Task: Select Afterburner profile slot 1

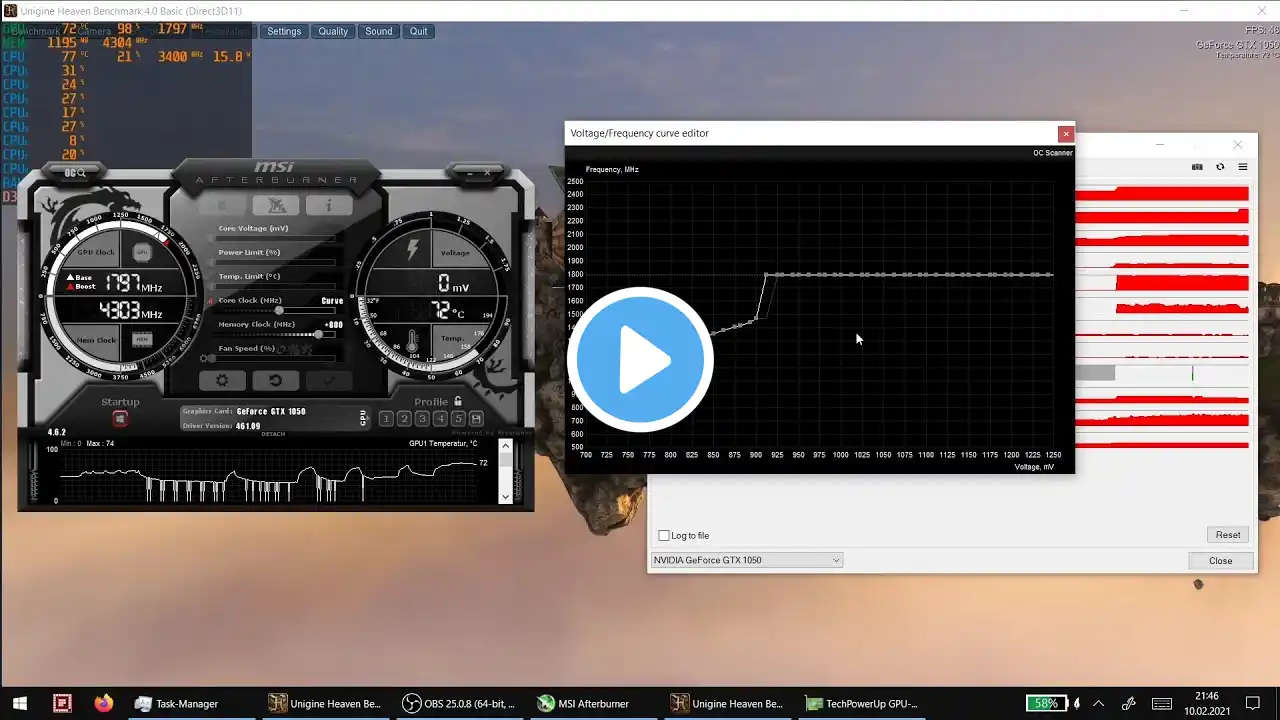Action: pyautogui.click(x=386, y=418)
